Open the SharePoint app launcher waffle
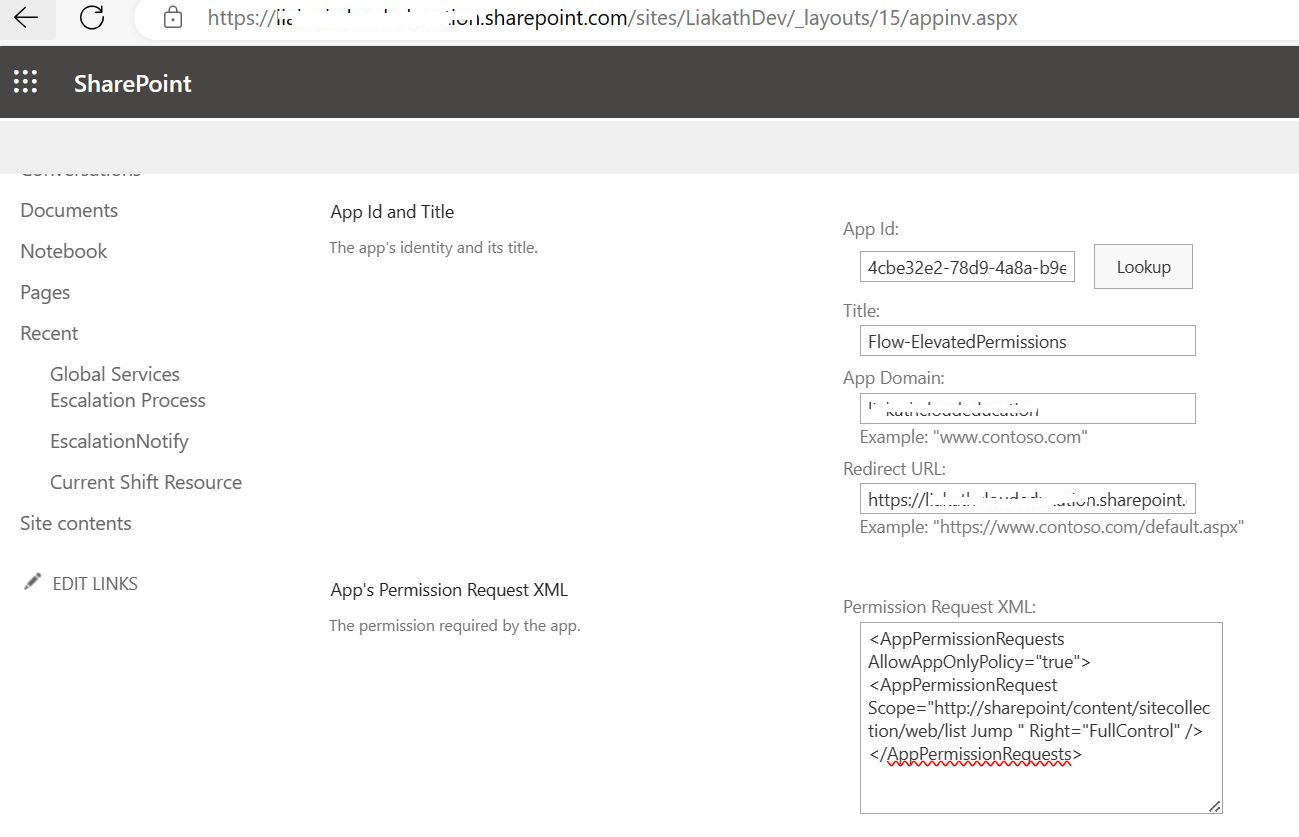This screenshot has width=1299, height=837. 25,82
